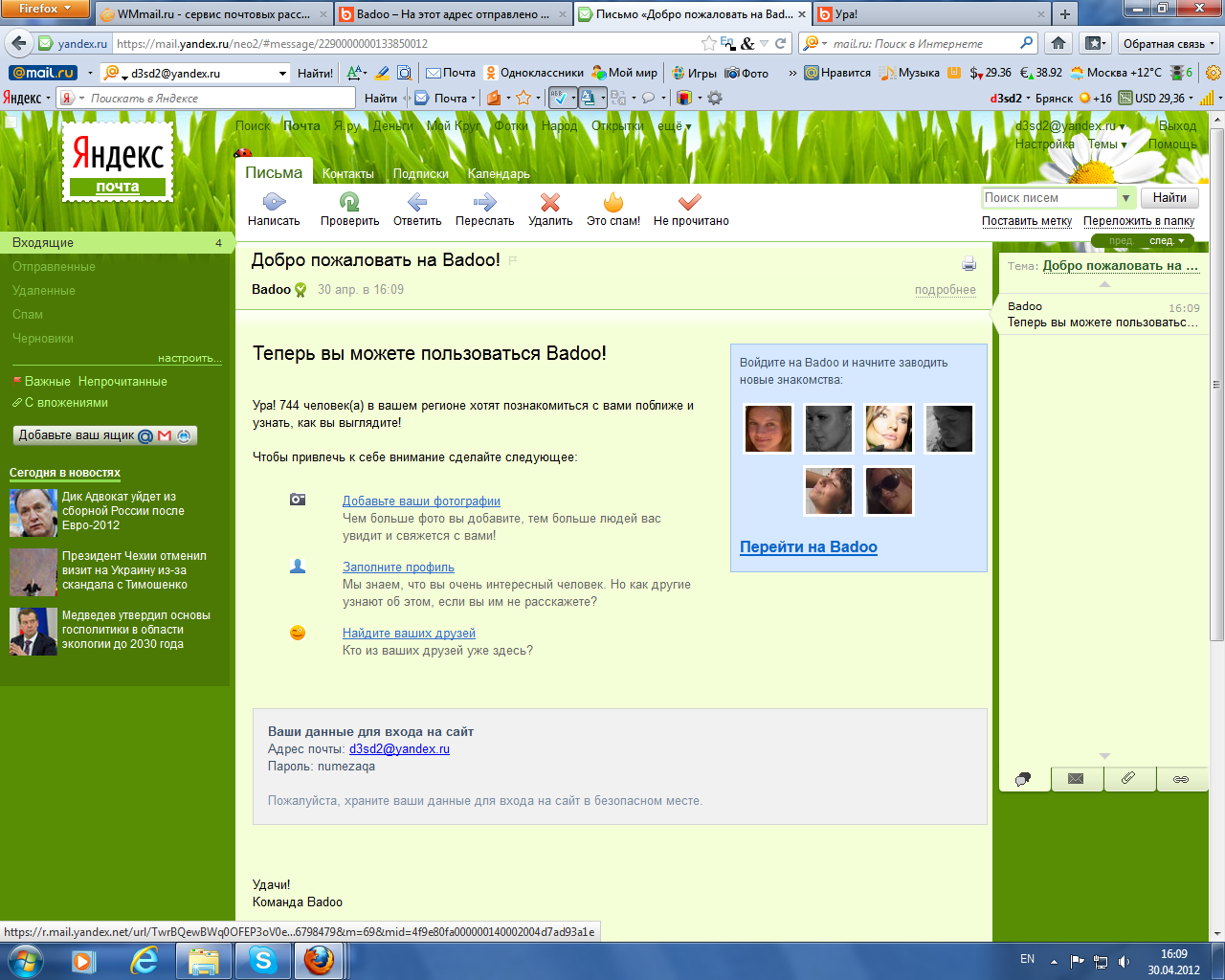Switch to the Подписки tab
Viewport: 1225px width, 980px height.
tap(421, 173)
